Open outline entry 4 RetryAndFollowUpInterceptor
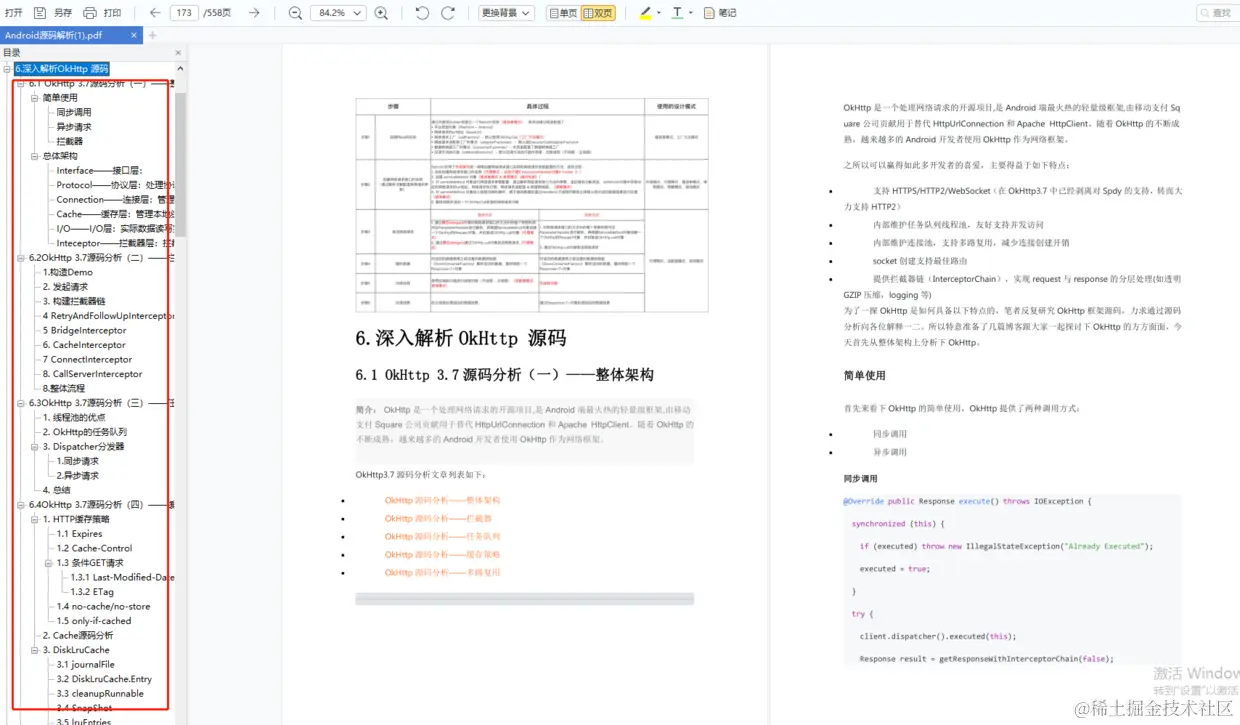This screenshot has height=725, width=1240. click(x=108, y=316)
